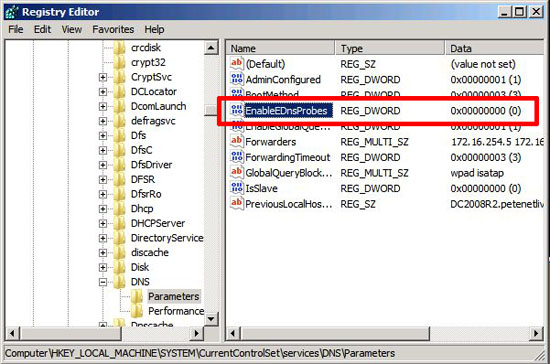The width and height of the screenshot is (550, 364).
Task: Open the File menu
Action: [x=16, y=29]
